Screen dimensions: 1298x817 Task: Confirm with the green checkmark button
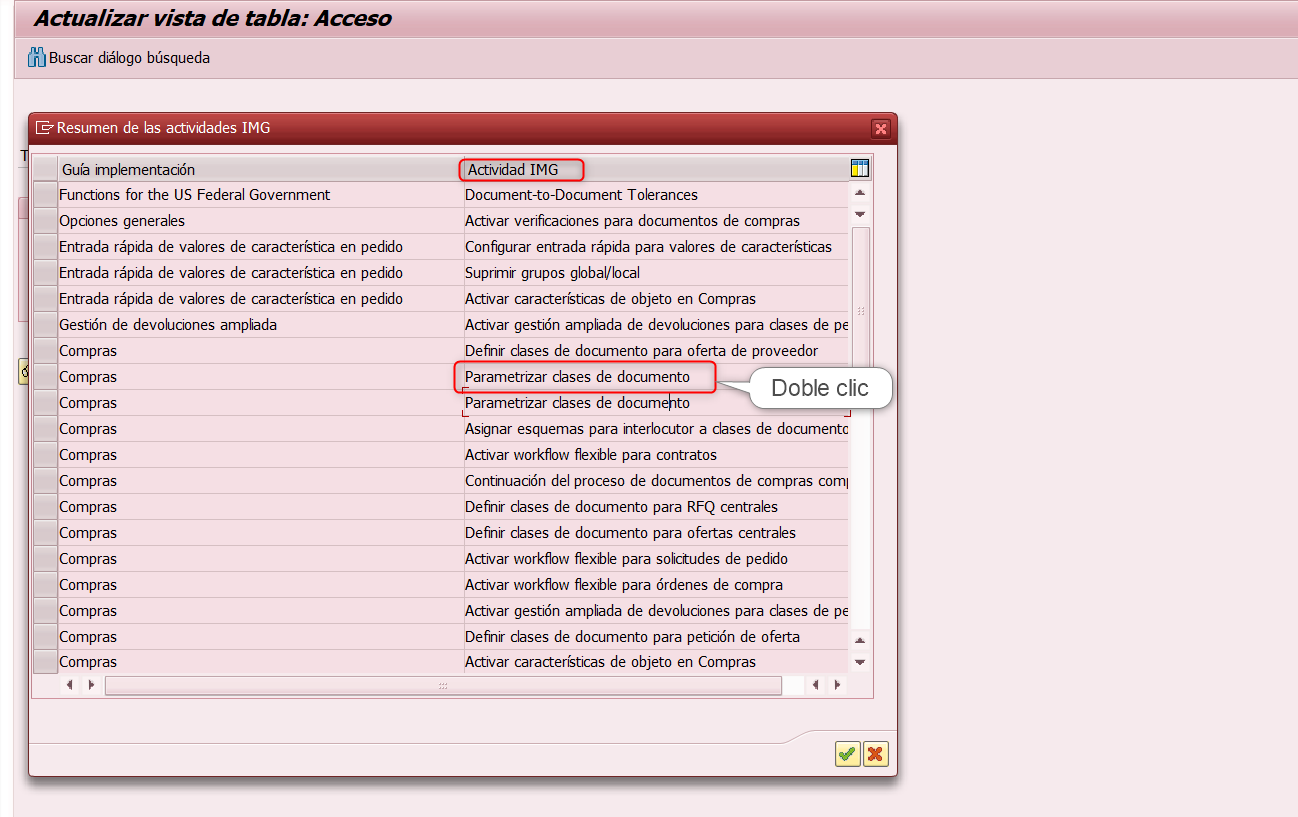[847, 755]
